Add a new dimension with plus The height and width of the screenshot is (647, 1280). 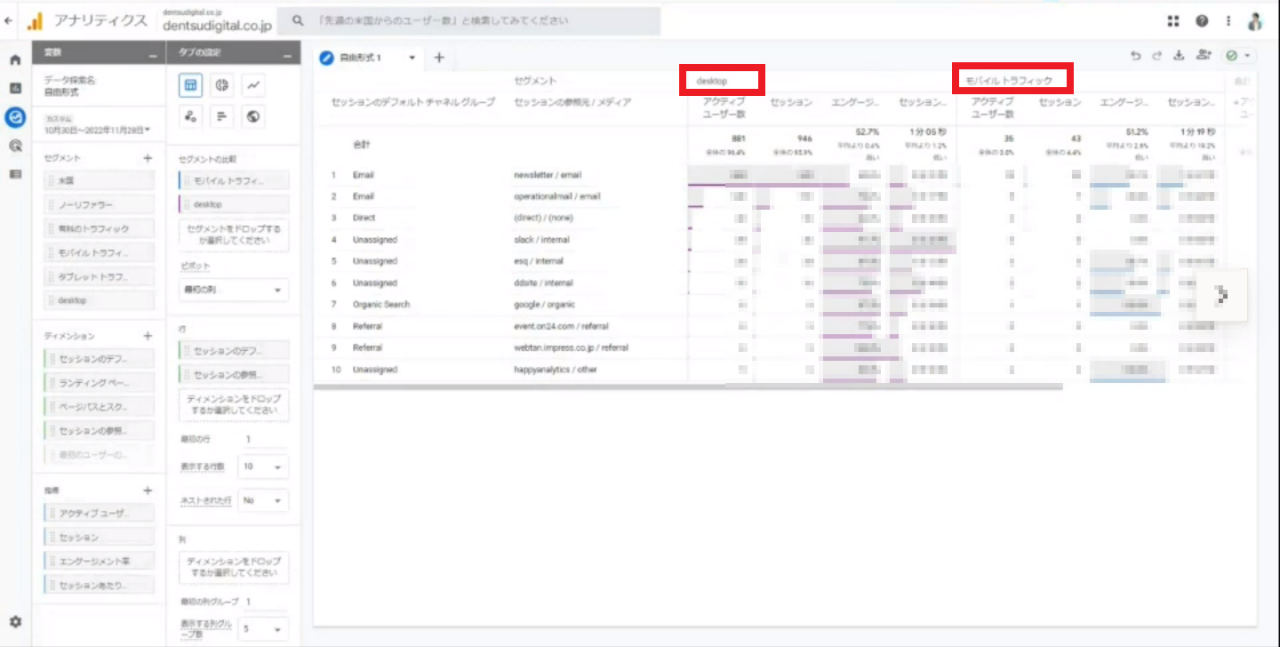tap(147, 336)
